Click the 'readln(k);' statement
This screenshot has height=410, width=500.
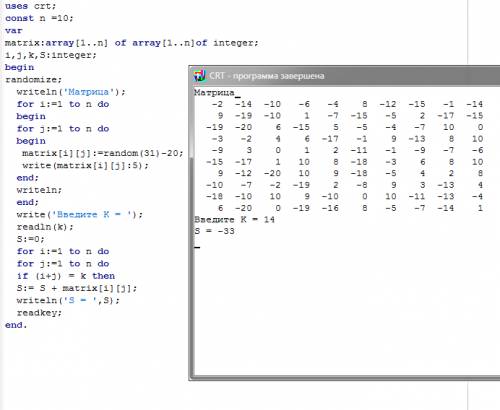pyautogui.click(x=45, y=227)
